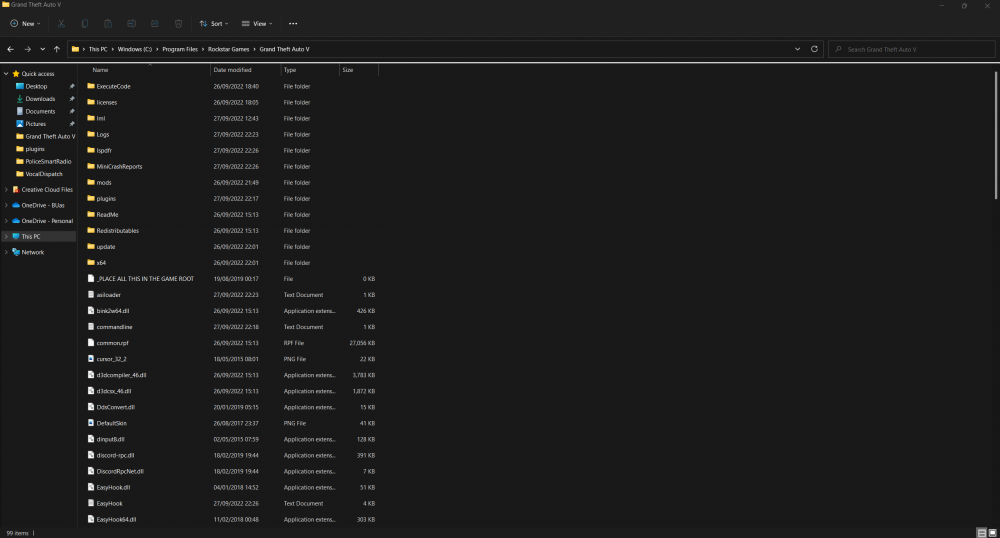This screenshot has width=1000, height=538.
Task: Sort by the Name column header
Action: [100, 70]
